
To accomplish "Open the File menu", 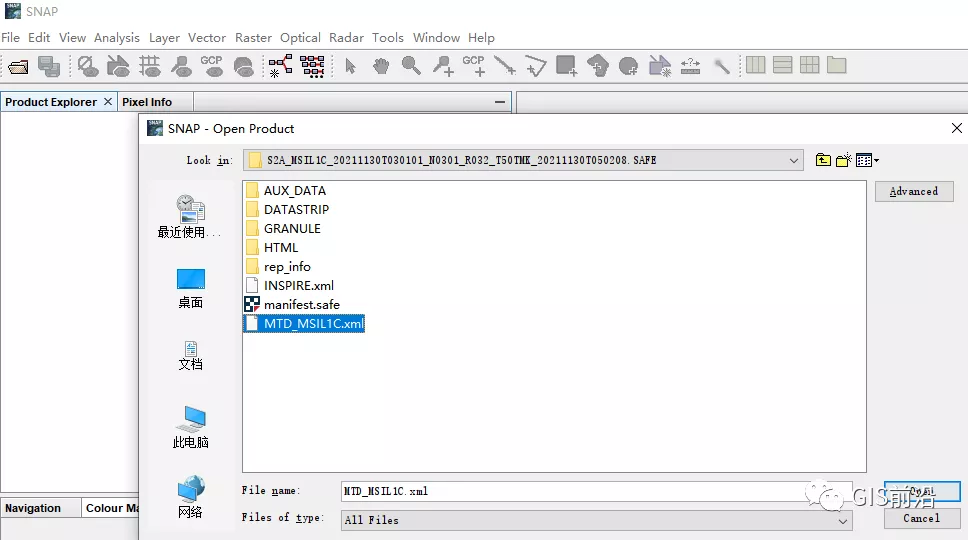I will point(10,38).
